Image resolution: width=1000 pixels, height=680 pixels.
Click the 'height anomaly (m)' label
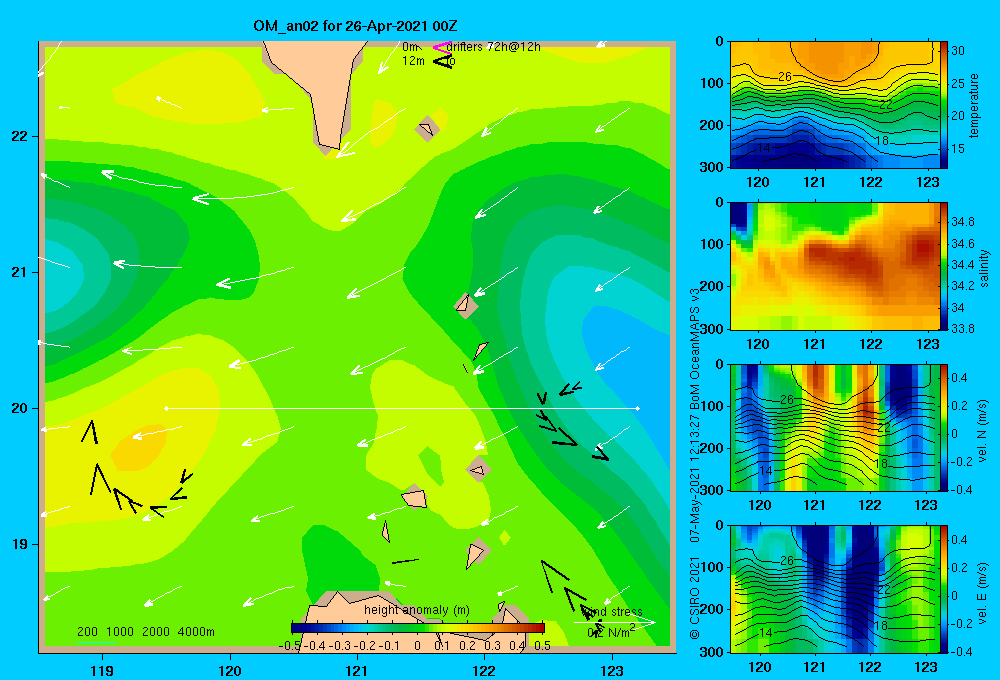[416, 610]
